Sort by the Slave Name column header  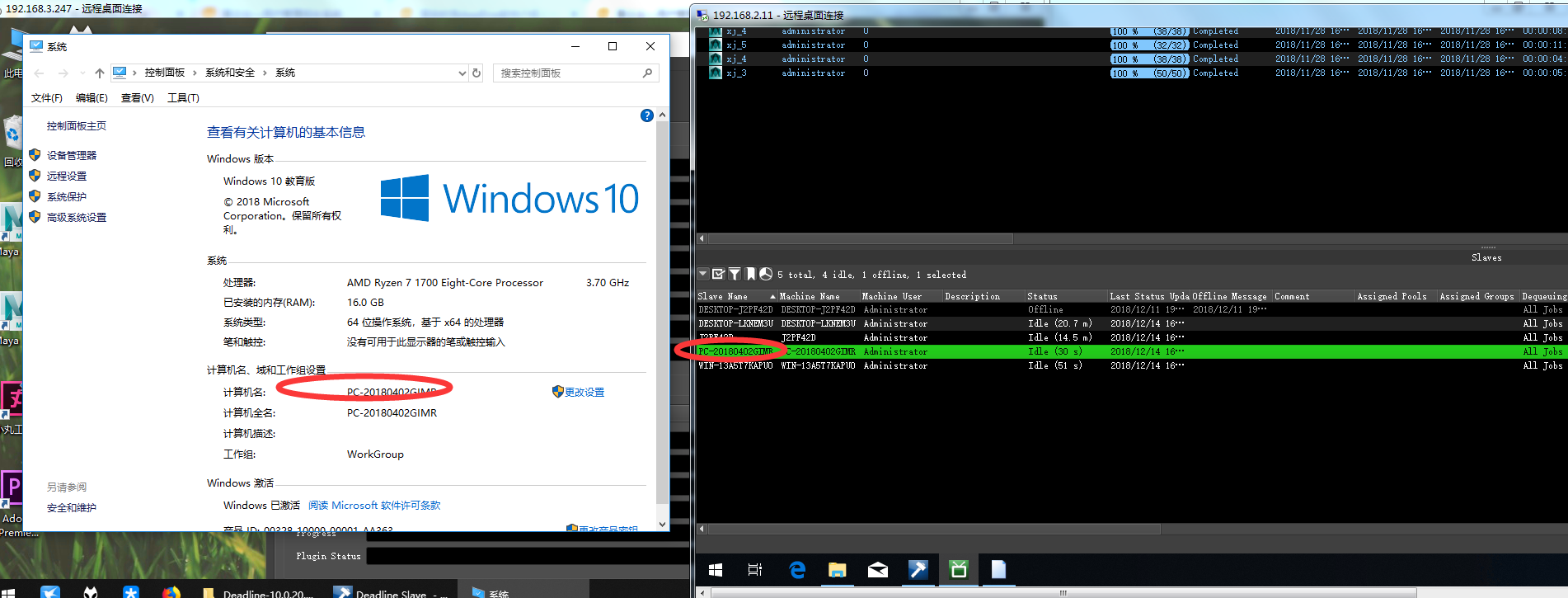730,296
